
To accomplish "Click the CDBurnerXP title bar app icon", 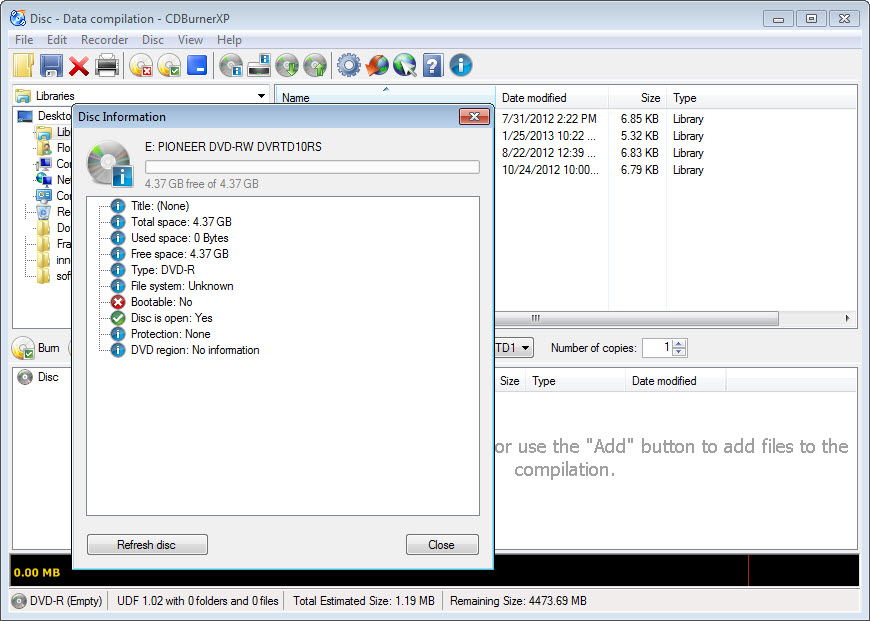I will [18, 18].
